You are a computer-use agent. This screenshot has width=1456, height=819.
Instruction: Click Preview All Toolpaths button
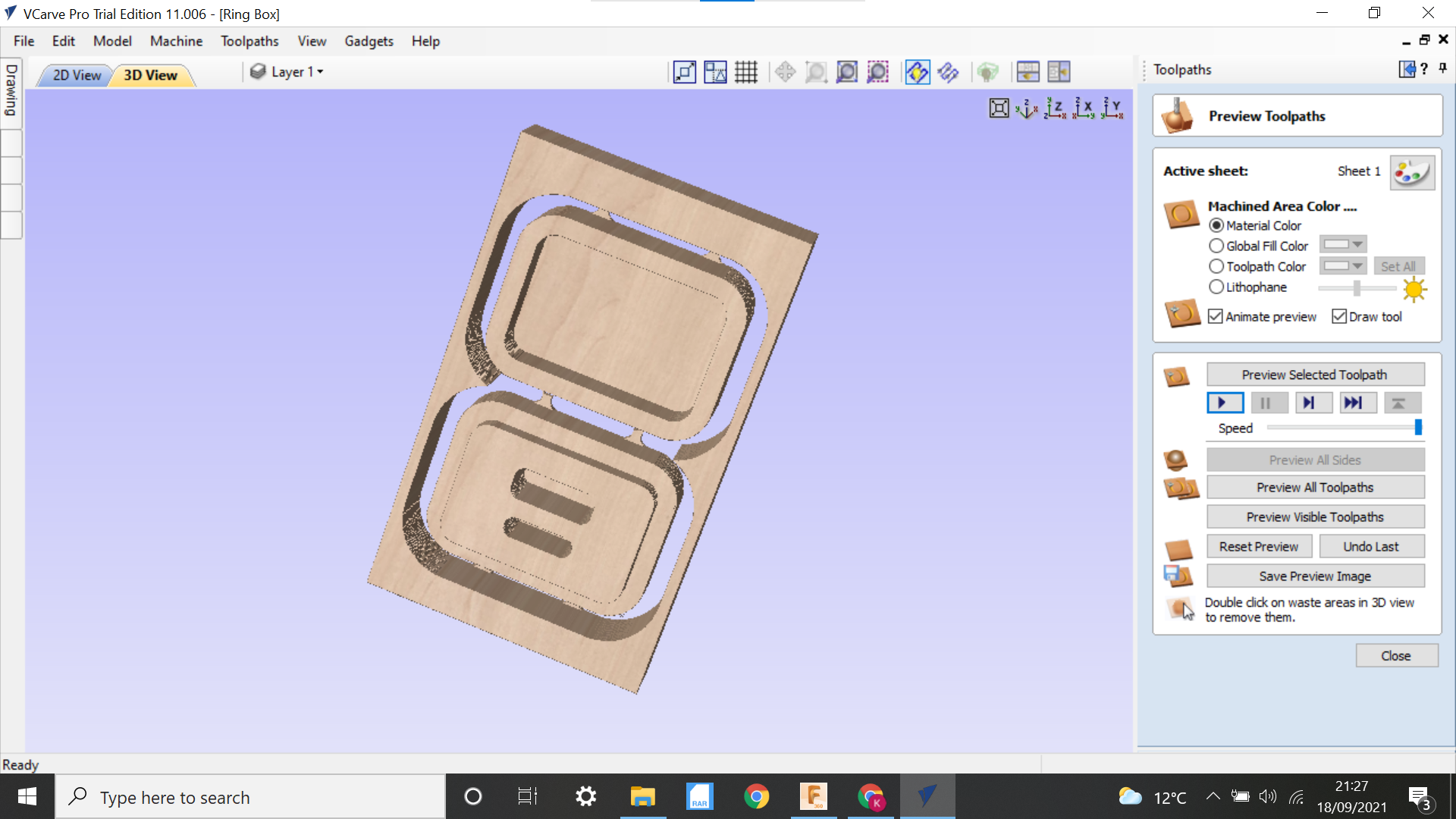(x=1315, y=488)
